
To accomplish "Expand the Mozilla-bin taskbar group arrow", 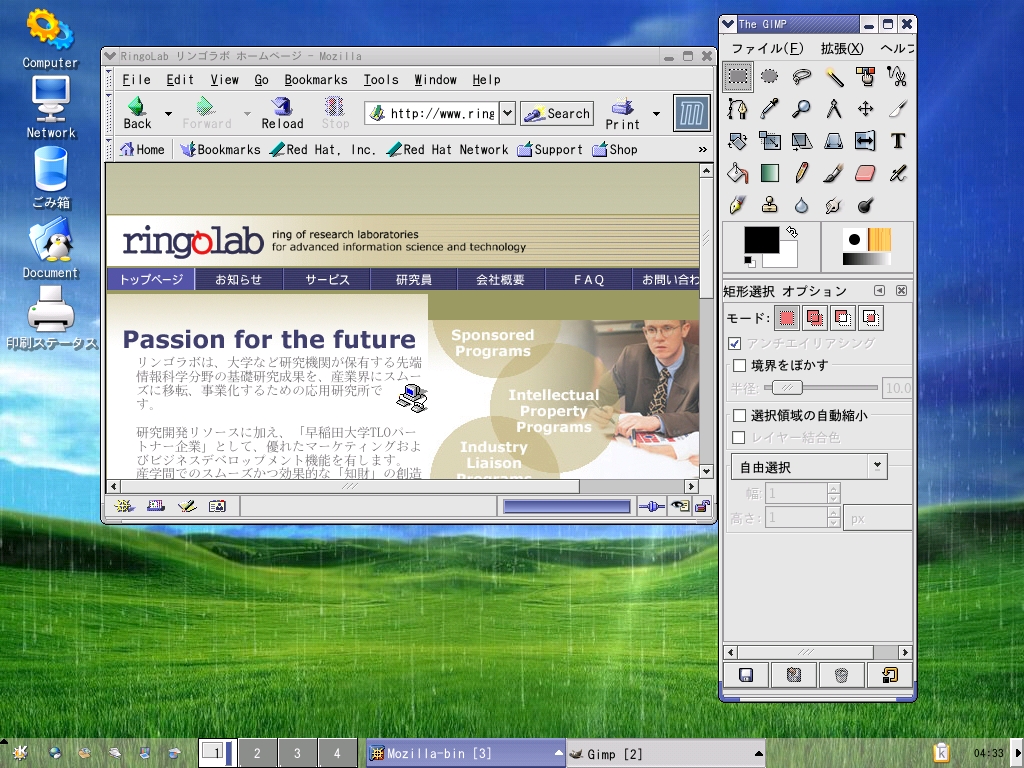I will [558, 753].
